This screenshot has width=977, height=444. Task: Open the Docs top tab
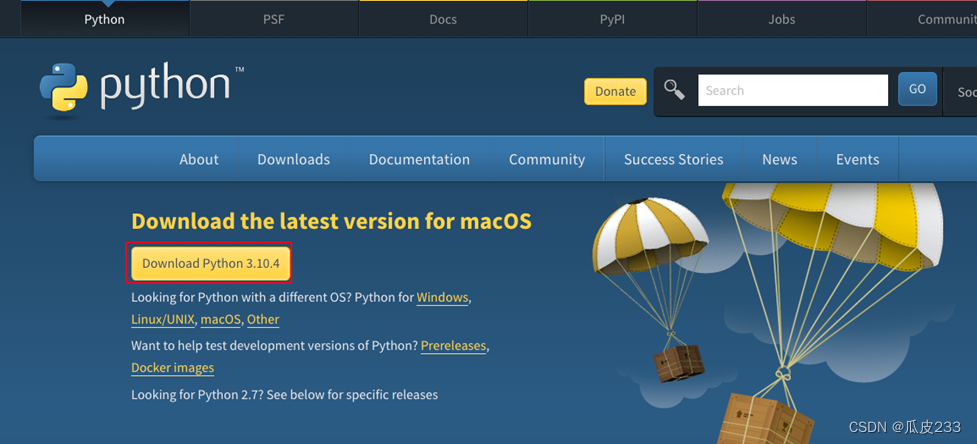(443, 19)
